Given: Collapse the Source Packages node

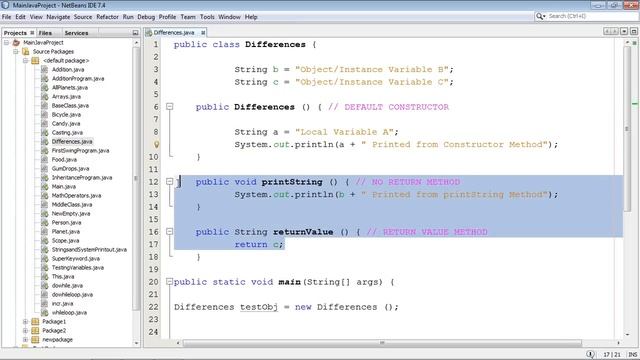Looking at the screenshot, I should [16, 51].
